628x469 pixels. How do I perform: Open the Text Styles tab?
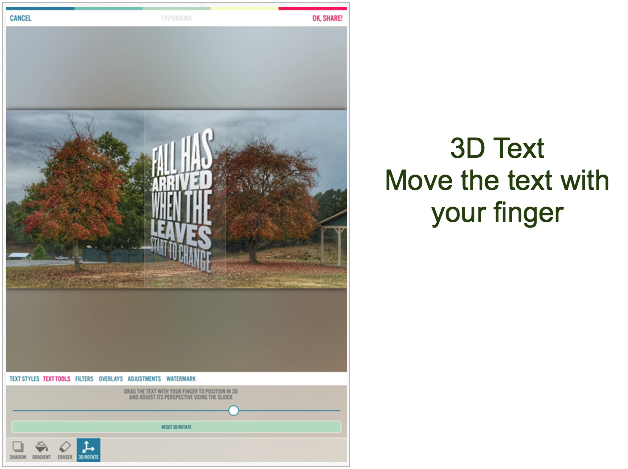(x=24, y=379)
